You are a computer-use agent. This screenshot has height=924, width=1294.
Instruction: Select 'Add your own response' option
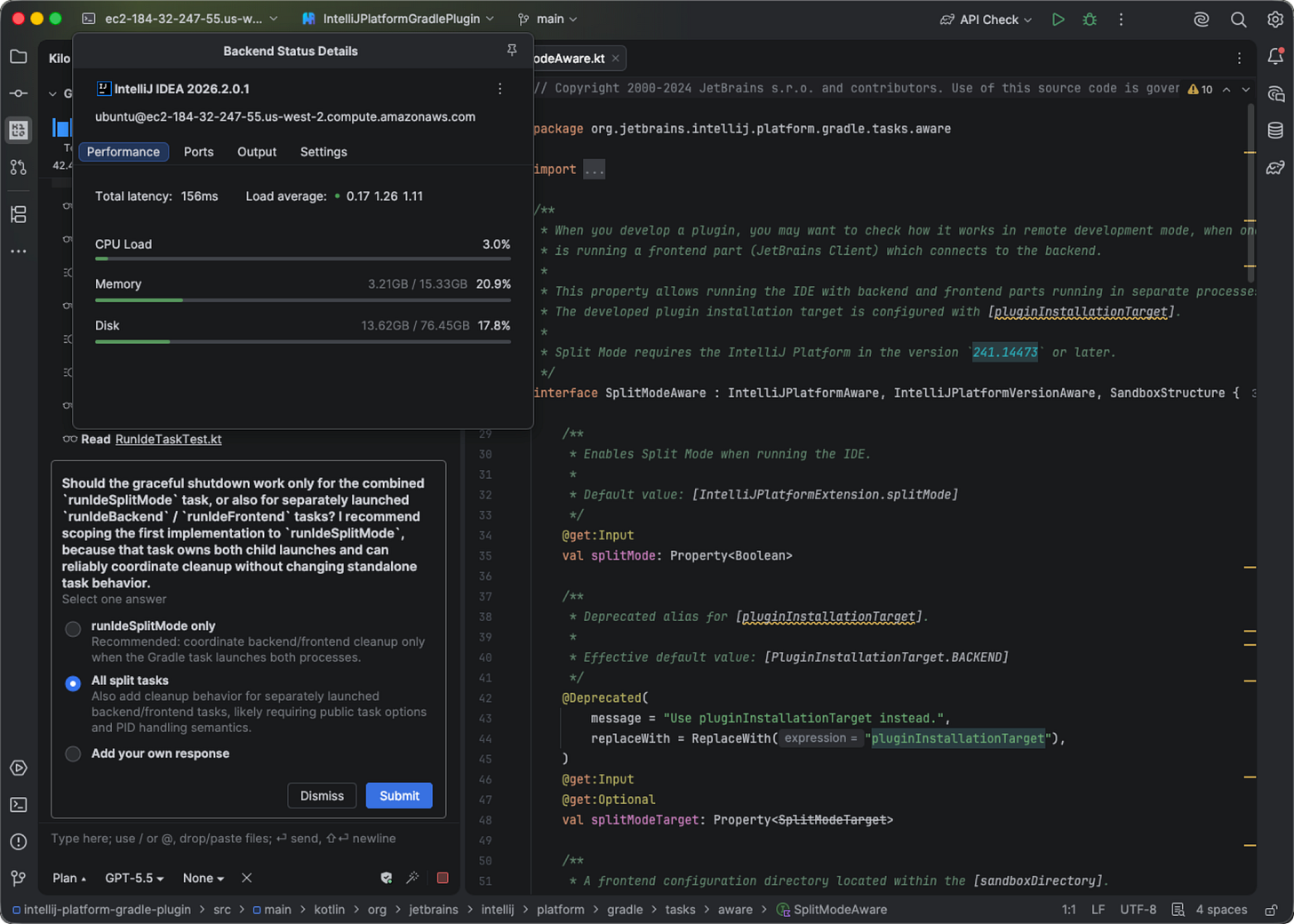point(73,753)
